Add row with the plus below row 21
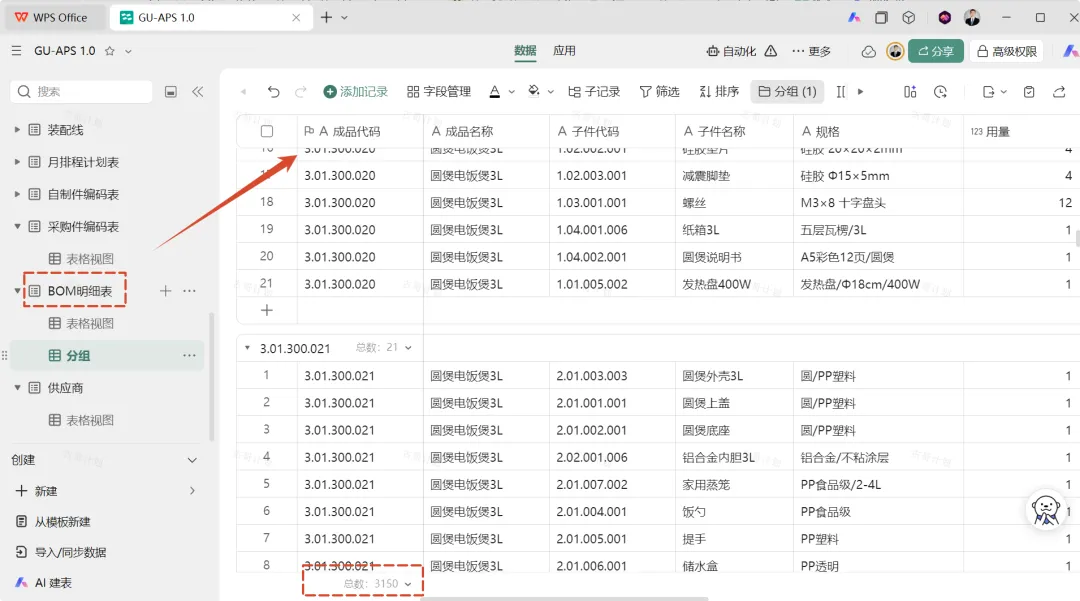 [267, 310]
